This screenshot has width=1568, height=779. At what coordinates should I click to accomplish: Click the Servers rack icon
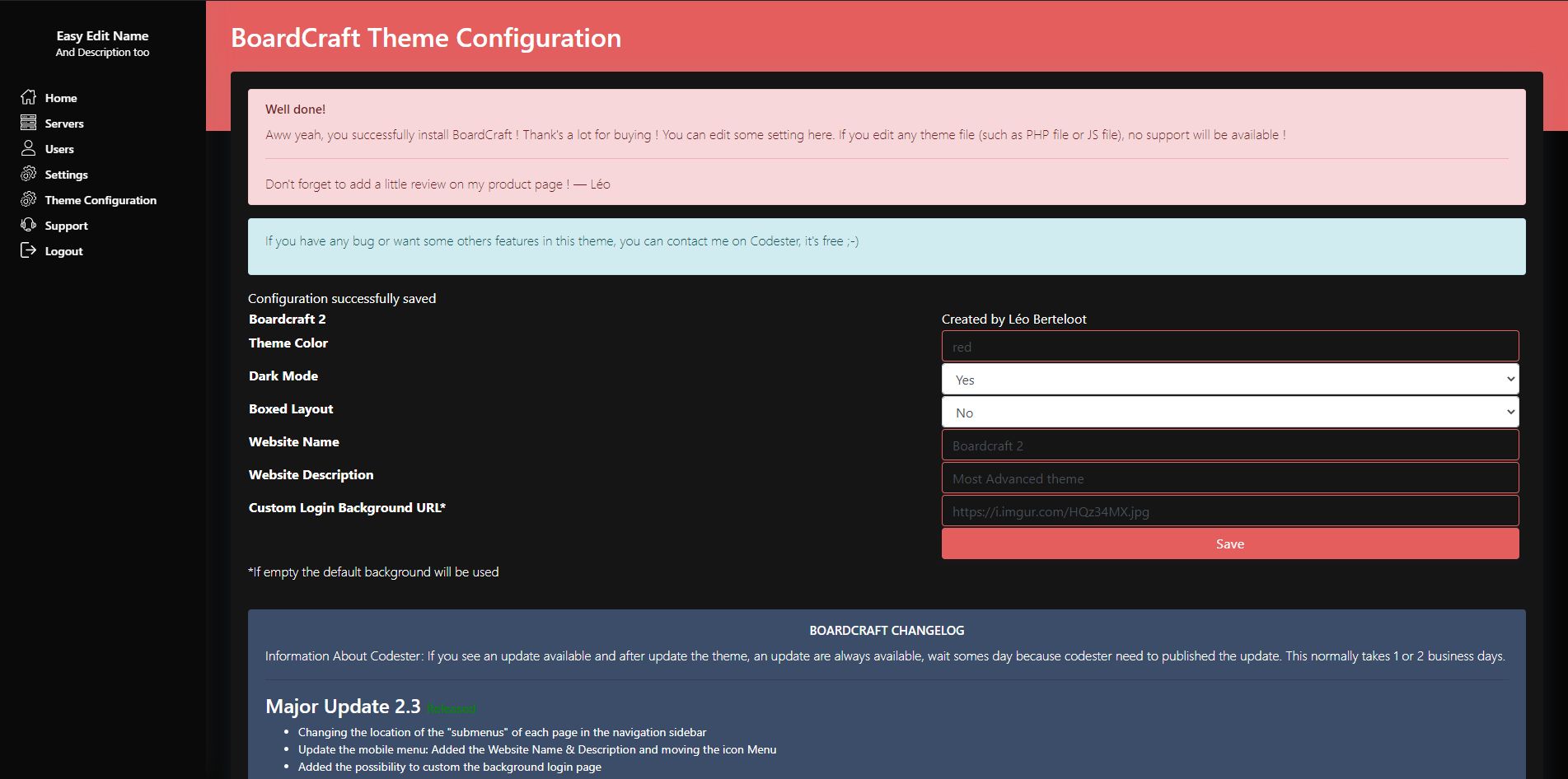[x=28, y=123]
